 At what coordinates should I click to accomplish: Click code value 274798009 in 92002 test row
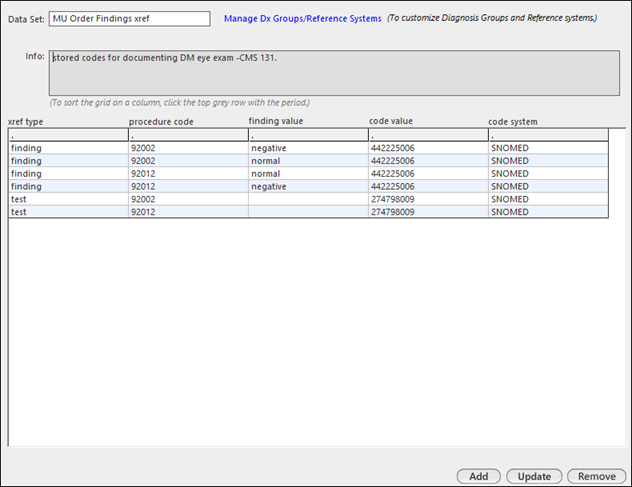point(428,199)
